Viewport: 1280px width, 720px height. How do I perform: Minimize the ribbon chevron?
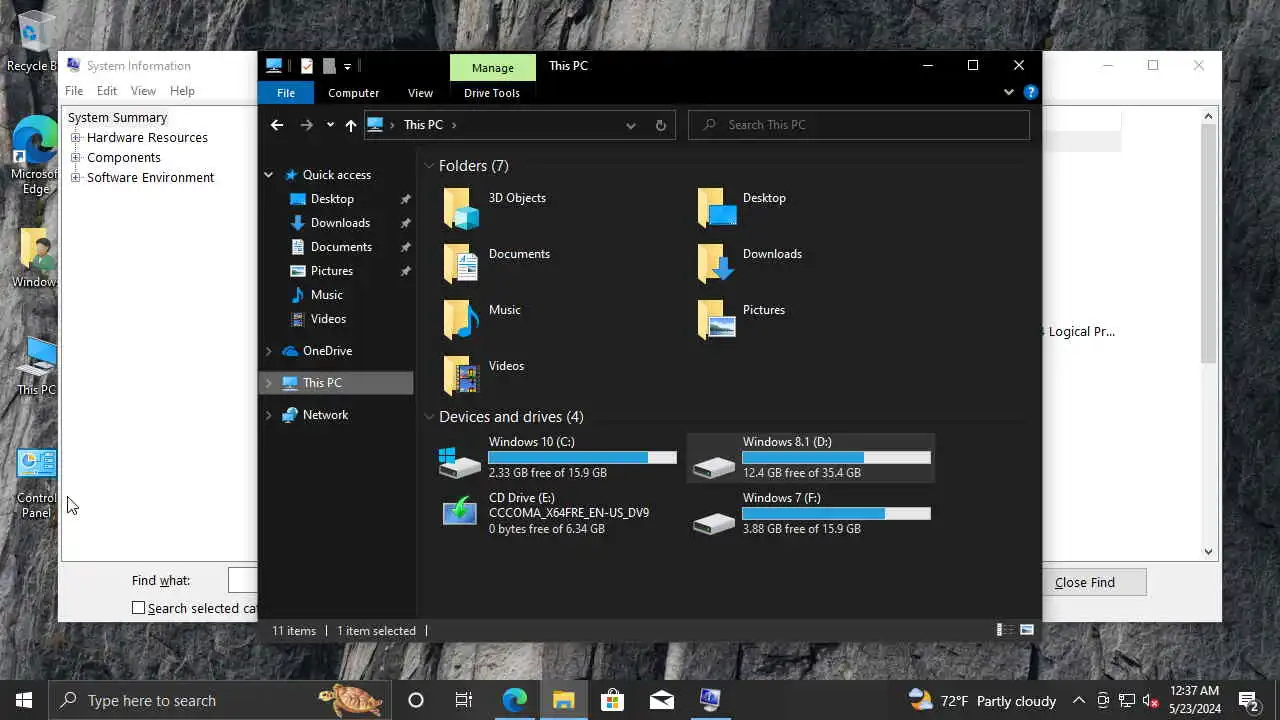(x=1008, y=92)
